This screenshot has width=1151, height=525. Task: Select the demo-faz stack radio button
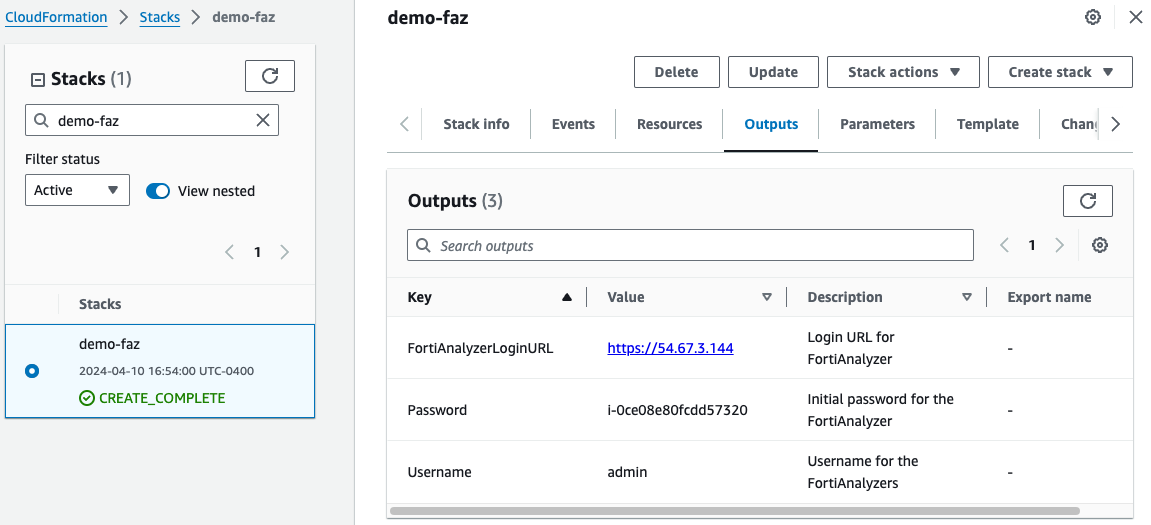tap(32, 371)
